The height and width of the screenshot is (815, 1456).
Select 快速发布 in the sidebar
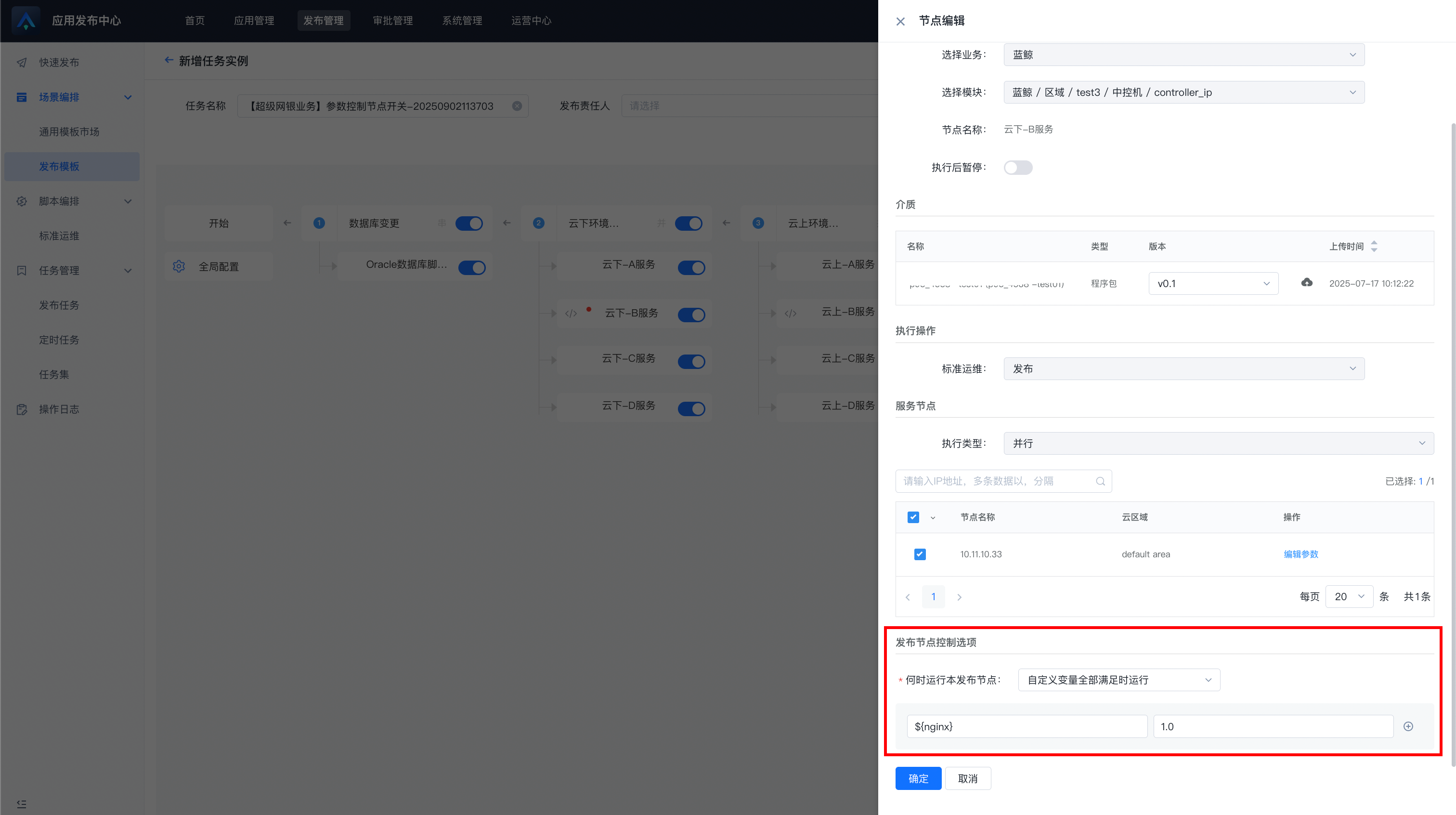click(59, 62)
